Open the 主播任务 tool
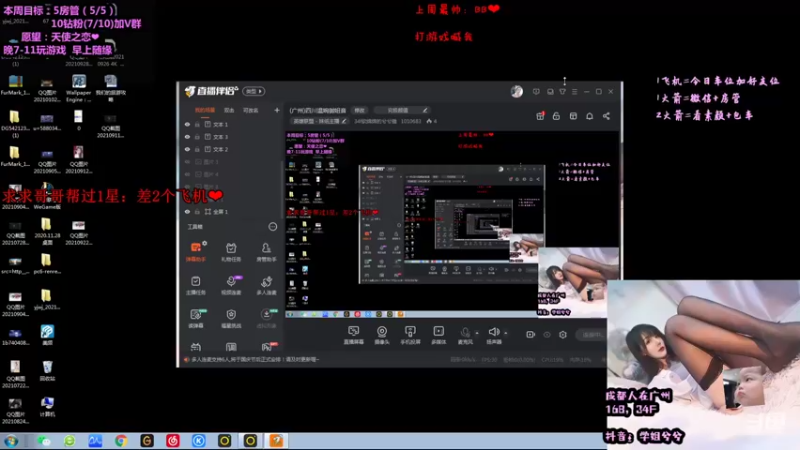 click(x=196, y=285)
